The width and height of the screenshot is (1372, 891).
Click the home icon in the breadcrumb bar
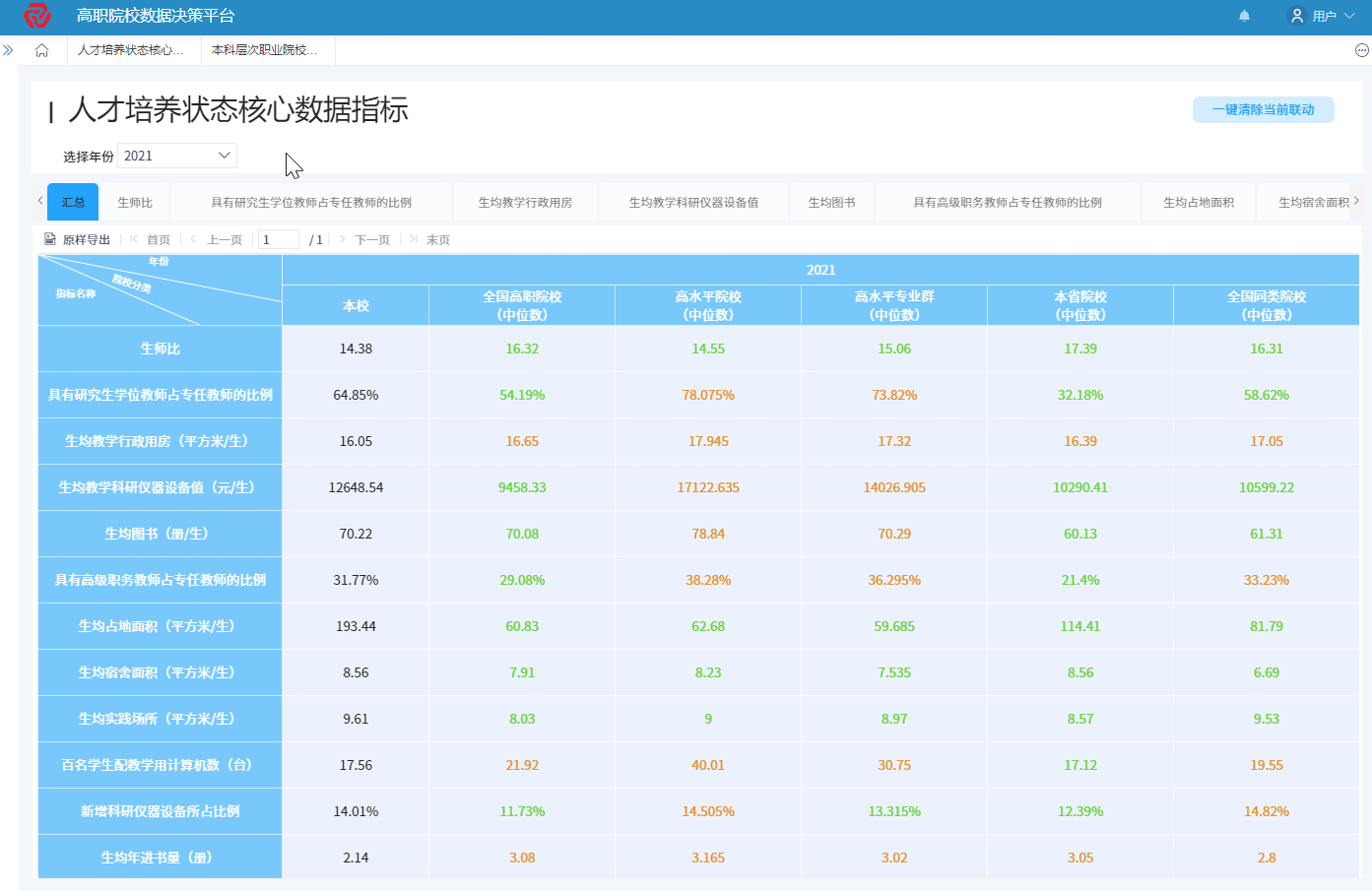[x=41, y=48]
